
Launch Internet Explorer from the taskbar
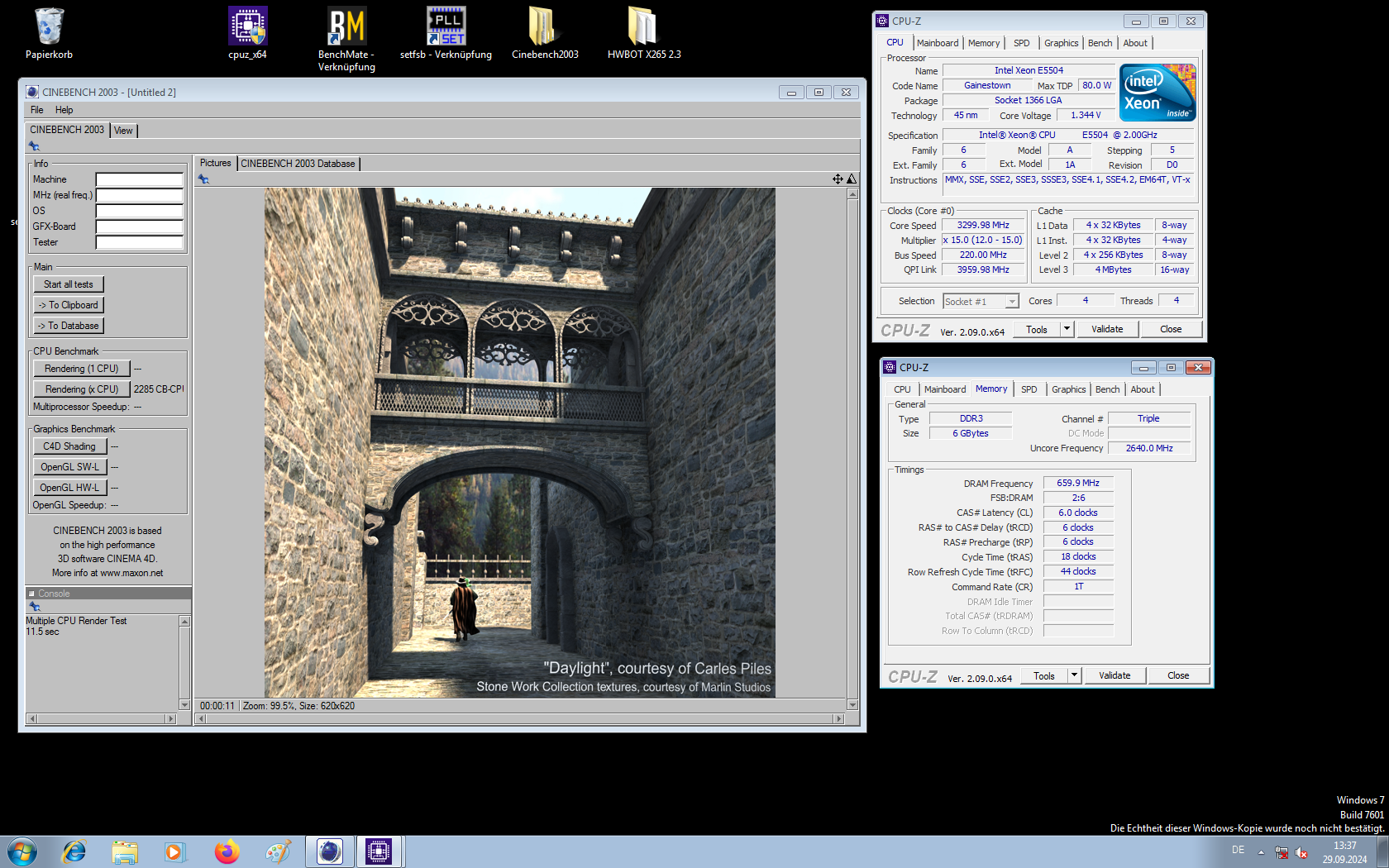pyautogui.click(x=74, y=851)
